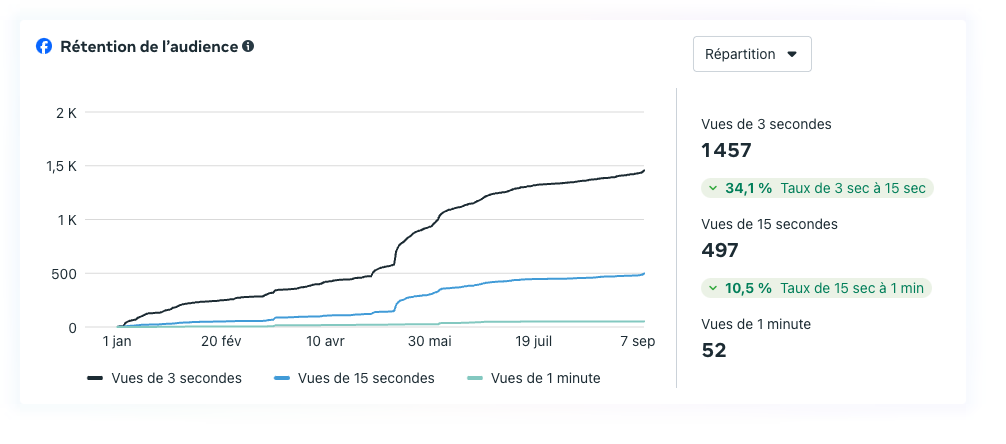Click the 52 views count
The width and height of the screenshot is (1006, 444).
[714, 350]
